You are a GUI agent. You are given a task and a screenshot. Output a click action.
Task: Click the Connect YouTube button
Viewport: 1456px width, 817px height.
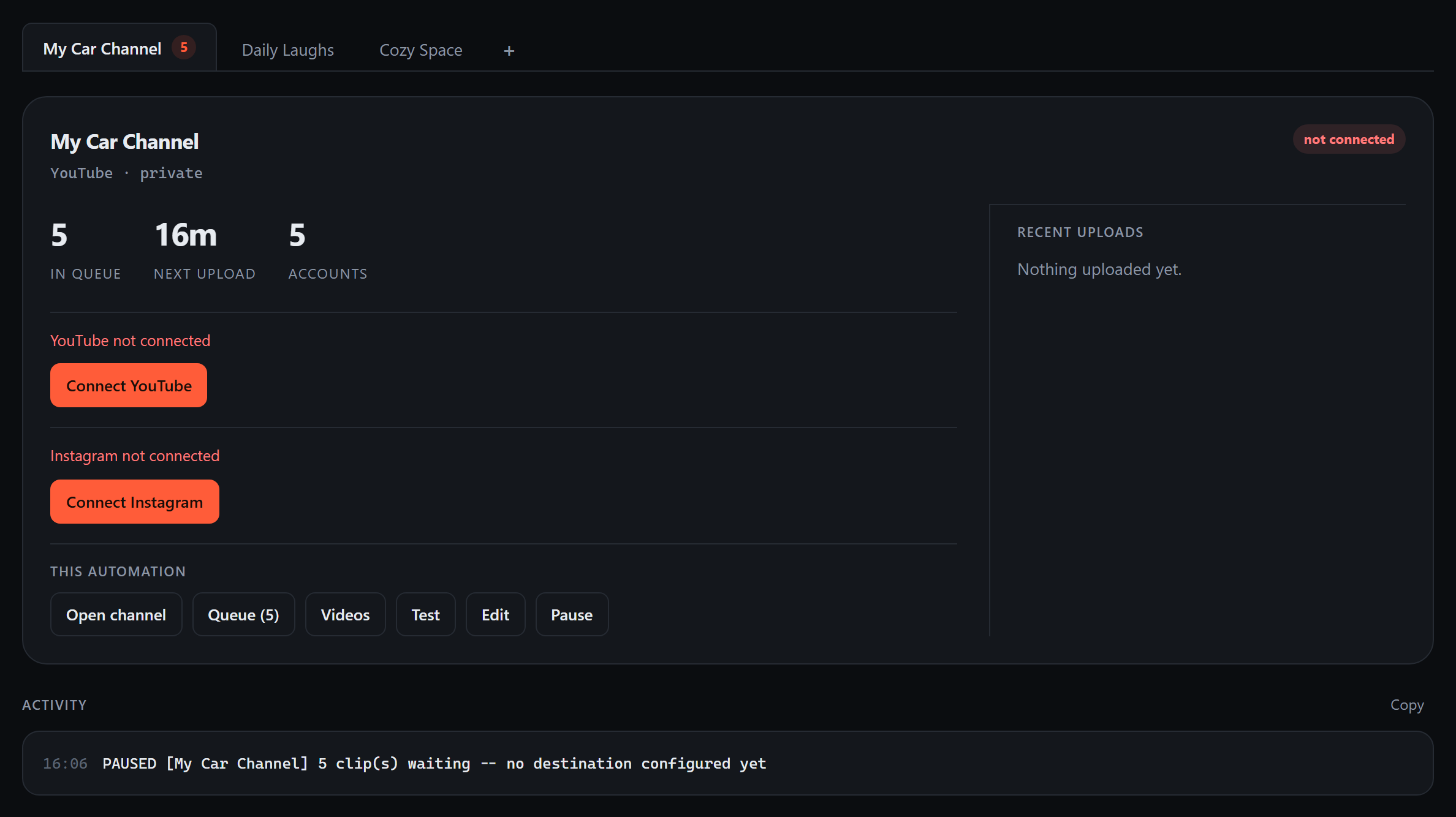[x=129, y=385]
